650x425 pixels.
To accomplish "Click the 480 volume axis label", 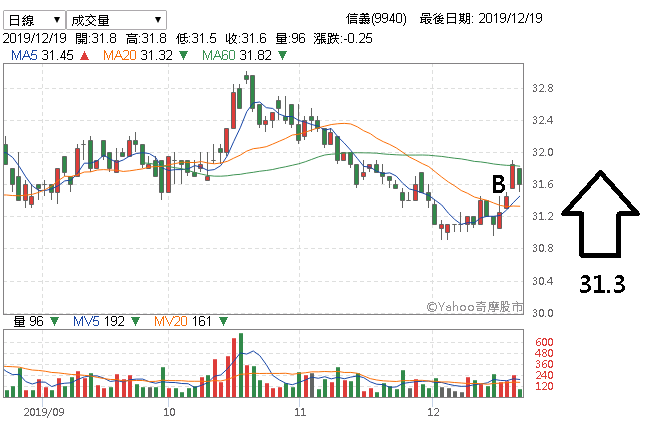I will [x=544, y=354].
